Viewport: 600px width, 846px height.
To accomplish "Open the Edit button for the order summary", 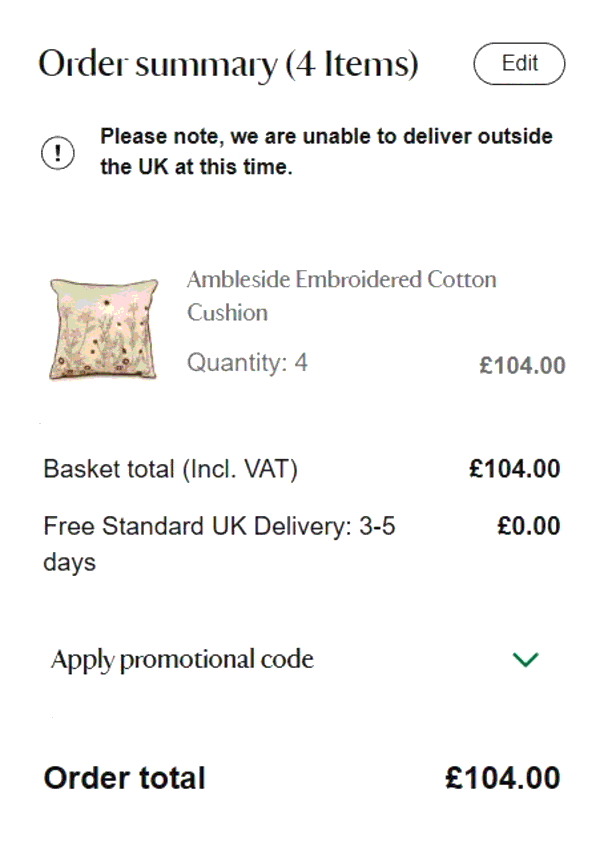I will click(x=519, y=63).
